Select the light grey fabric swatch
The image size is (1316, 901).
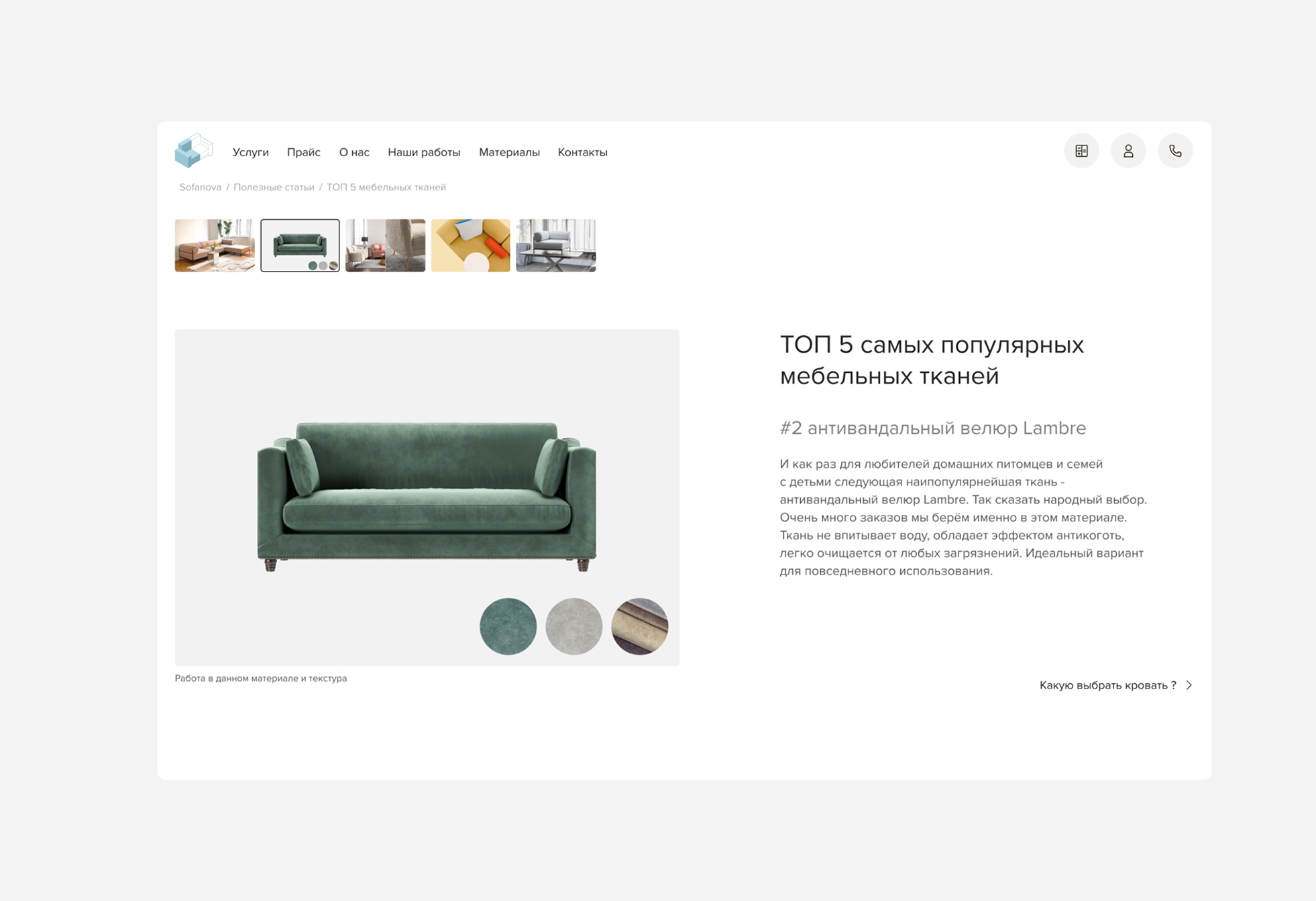(x=574, y=626)
